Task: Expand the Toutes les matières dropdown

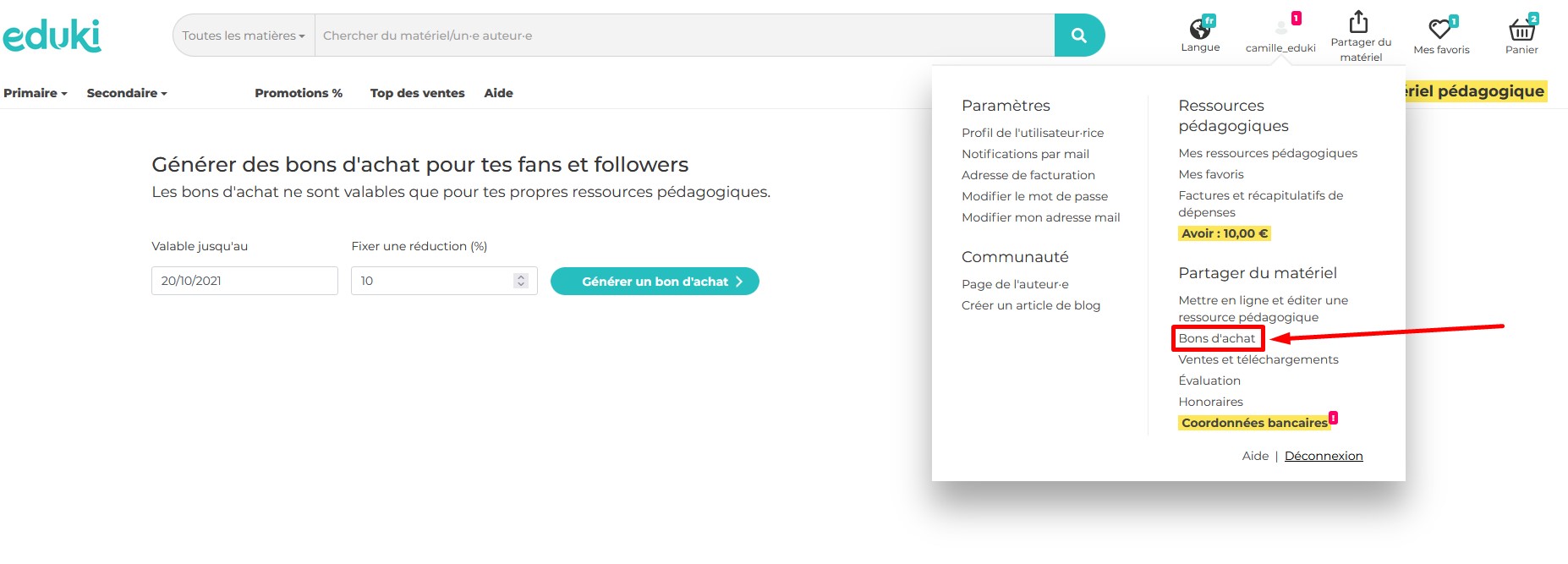Action: (244, 36)
